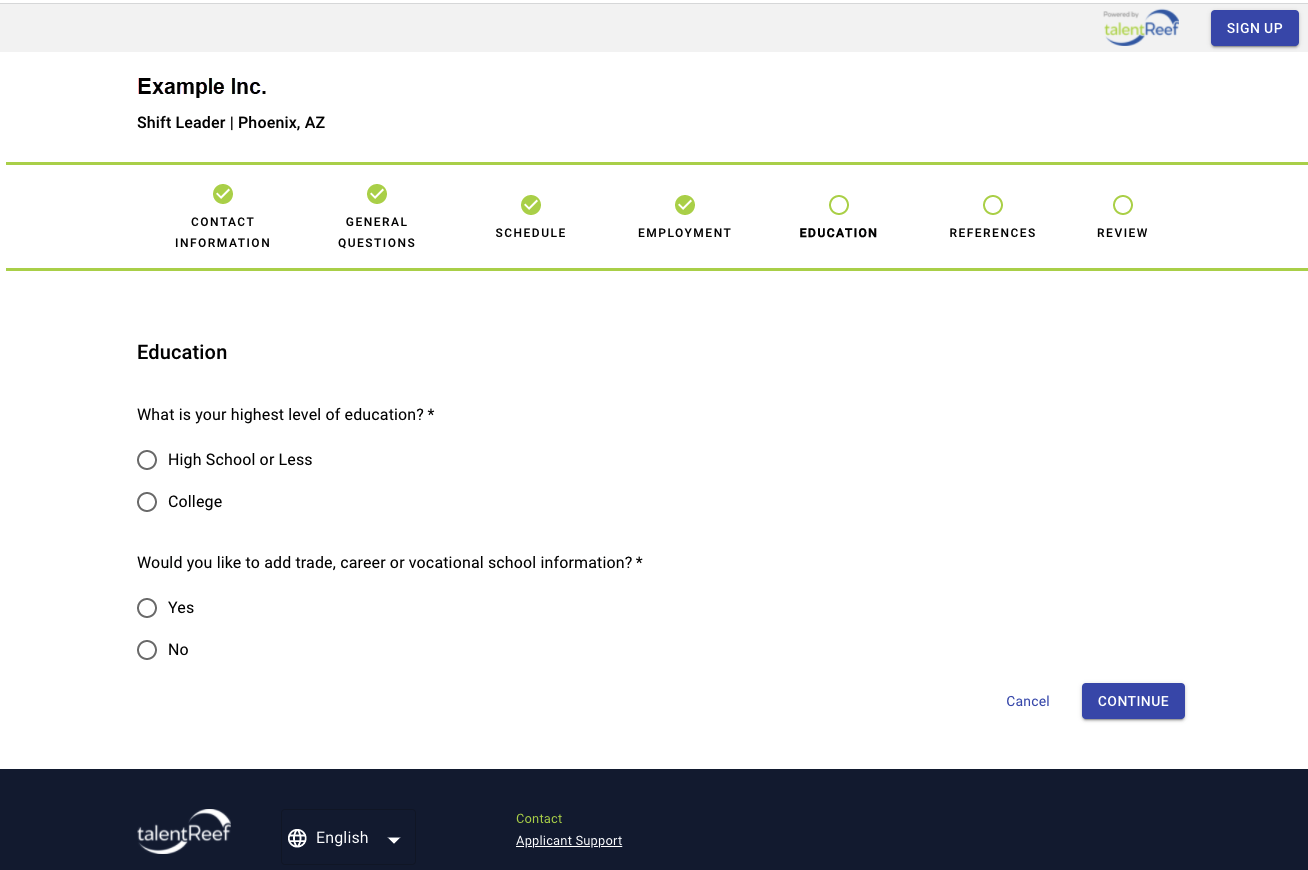This screenshot has height=870, width=1308.
Task: Click the Employment step checkmark icon
Action: pos(685,205)
